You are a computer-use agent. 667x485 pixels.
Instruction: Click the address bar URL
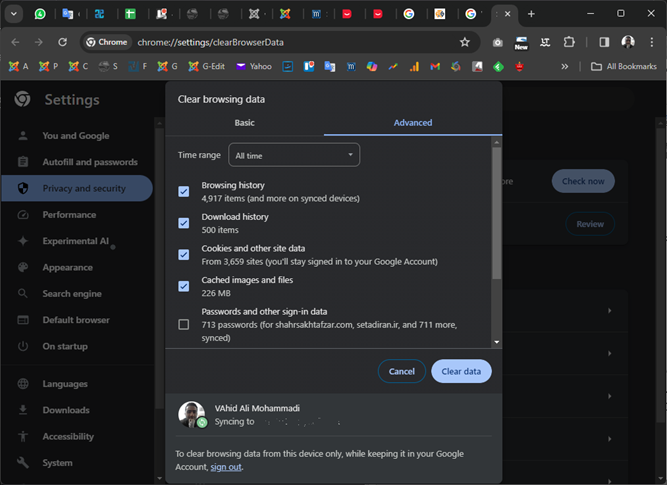tap(211, 43)
